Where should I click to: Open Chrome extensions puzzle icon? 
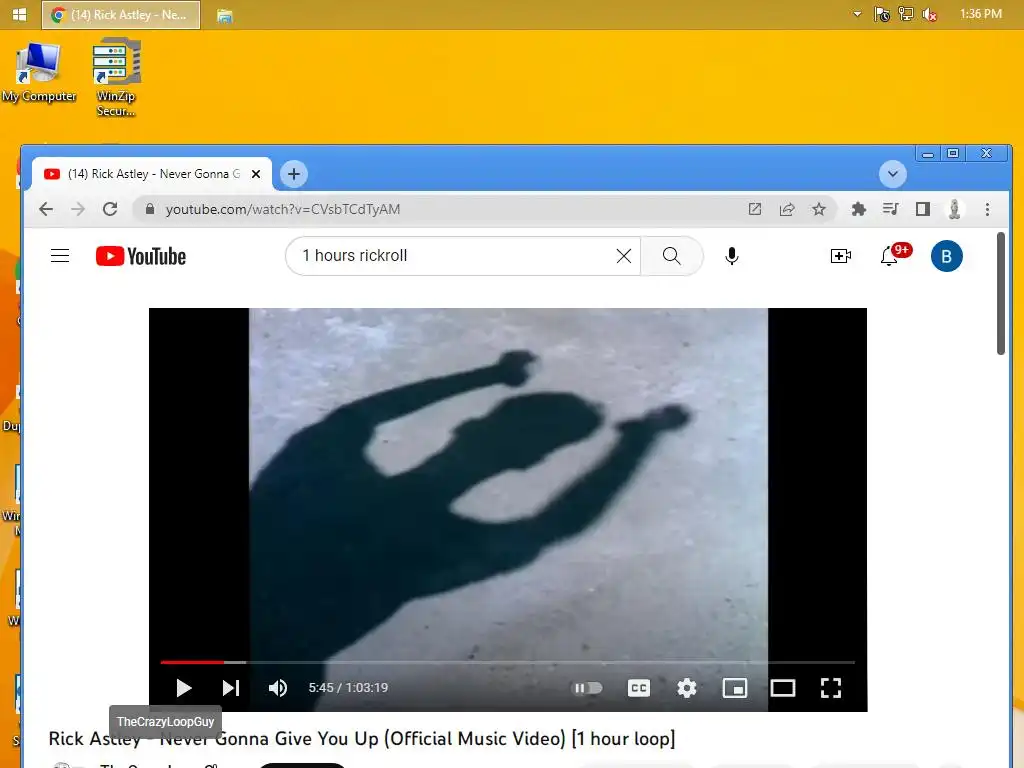(x=858, y=209)
